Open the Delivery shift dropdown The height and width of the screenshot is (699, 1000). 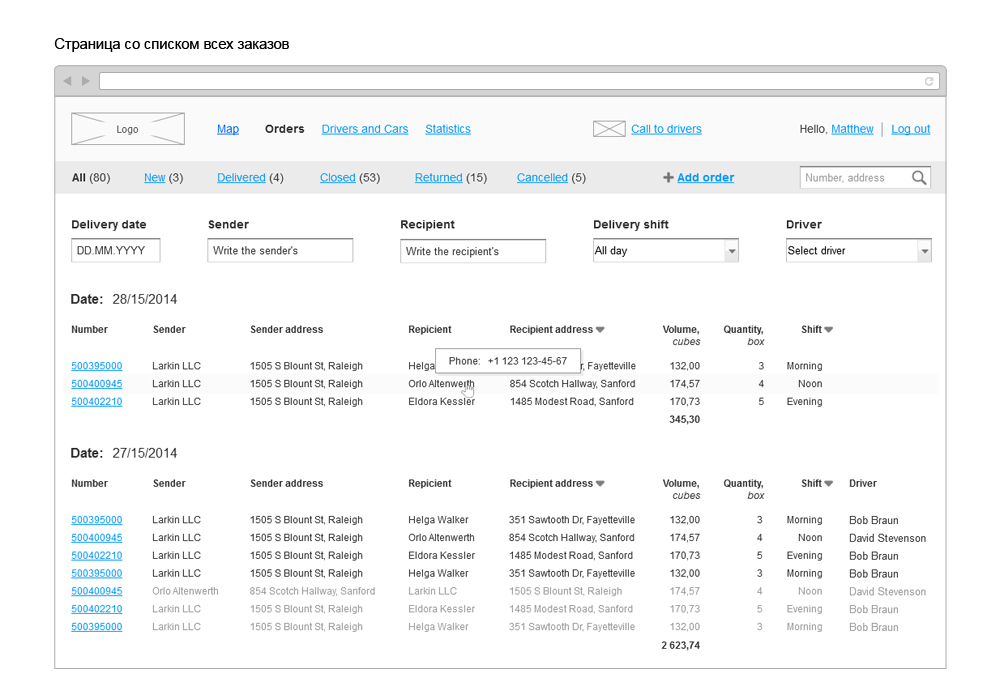pos(731,251)
